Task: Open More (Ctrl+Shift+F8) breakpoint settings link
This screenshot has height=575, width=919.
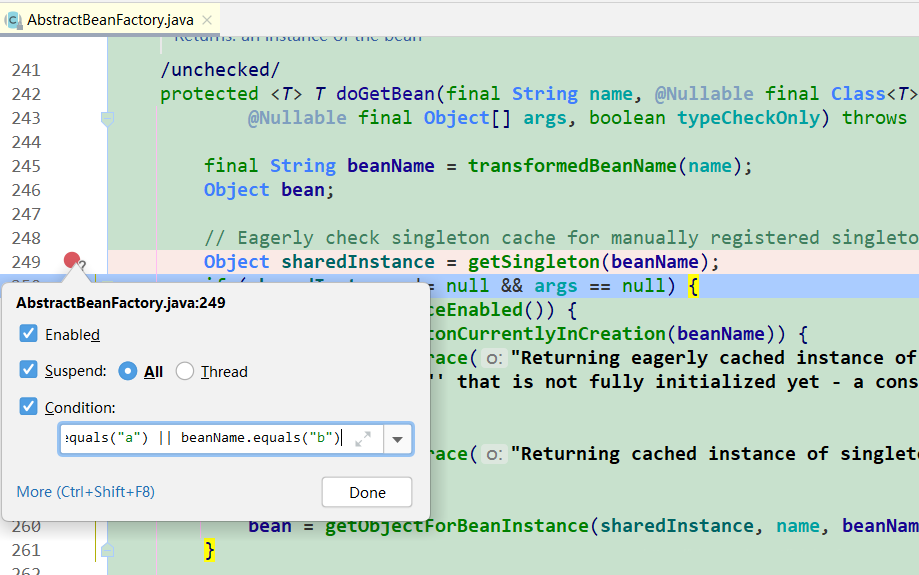Action: pos(86,492)
